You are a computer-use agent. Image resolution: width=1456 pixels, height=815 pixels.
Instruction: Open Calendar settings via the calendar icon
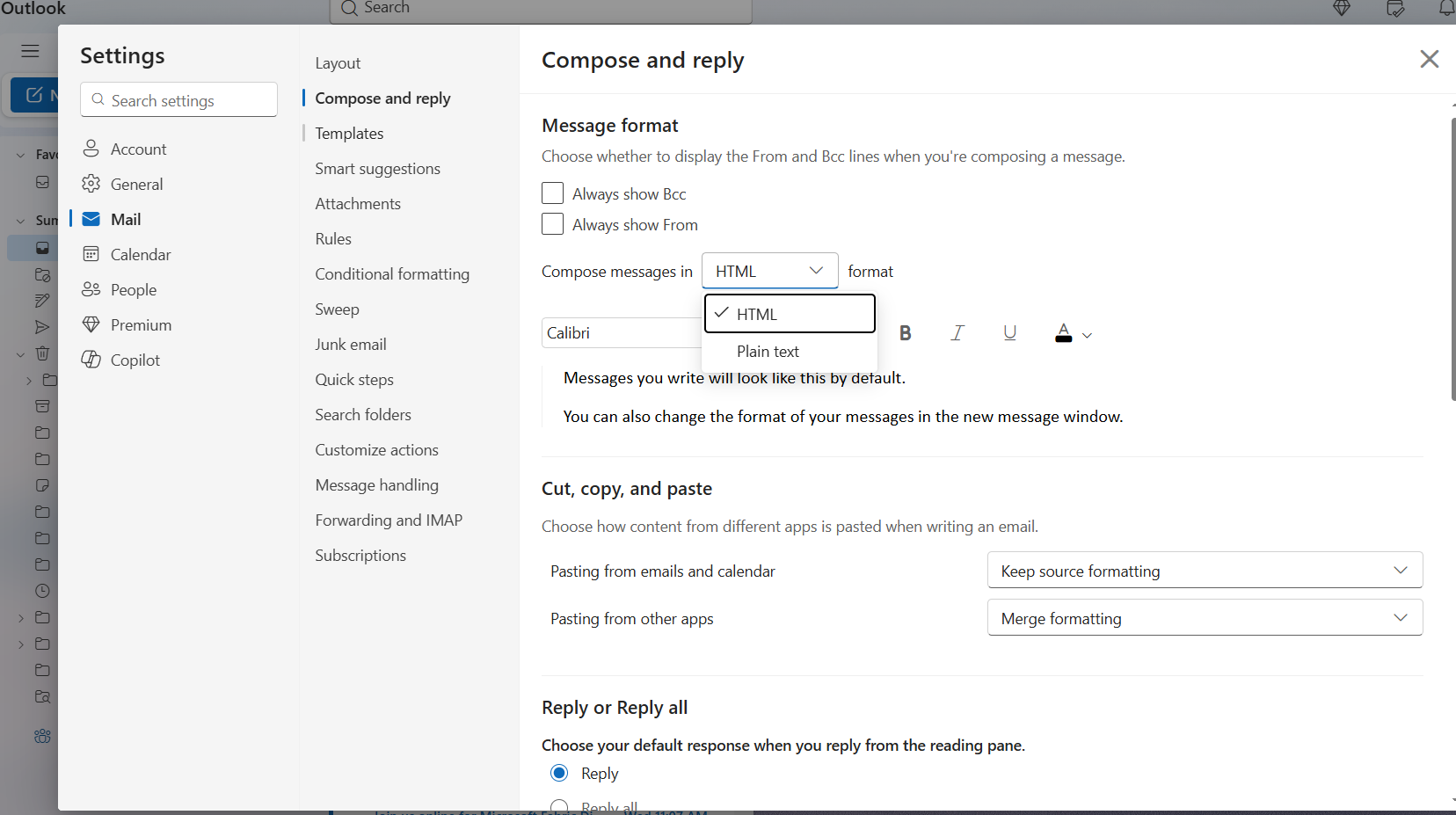coord(91,254)
